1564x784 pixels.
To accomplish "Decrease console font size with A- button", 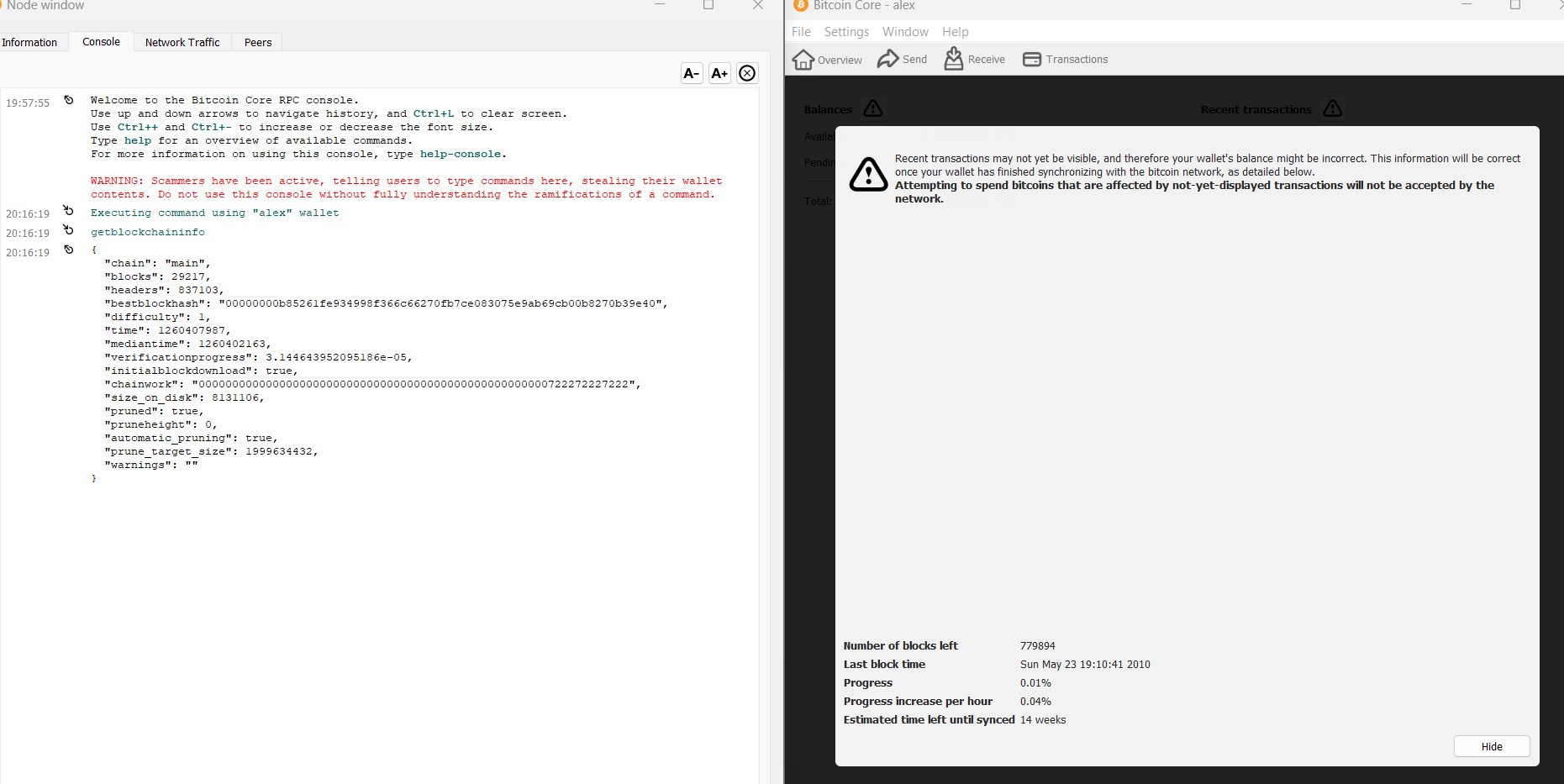I will (692, 73).
